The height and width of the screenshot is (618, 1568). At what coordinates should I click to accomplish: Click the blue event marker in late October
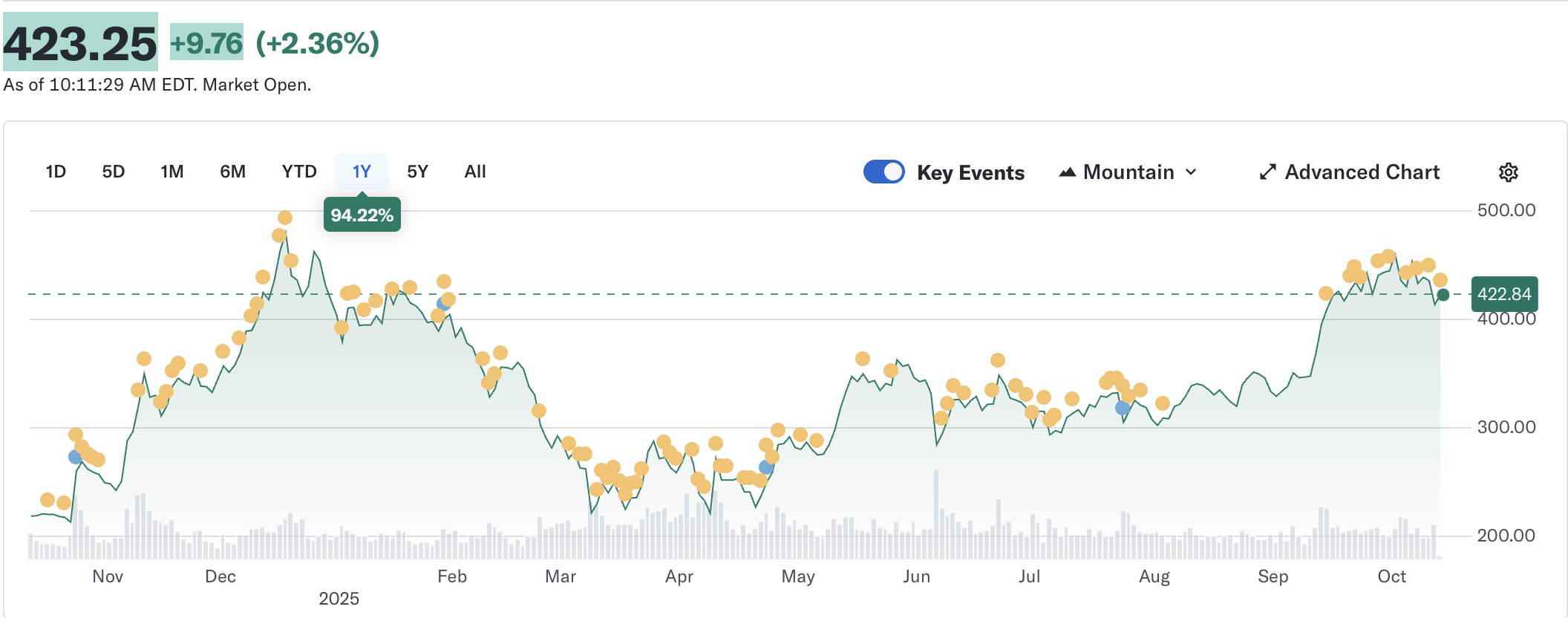click(x=75, y=457)
